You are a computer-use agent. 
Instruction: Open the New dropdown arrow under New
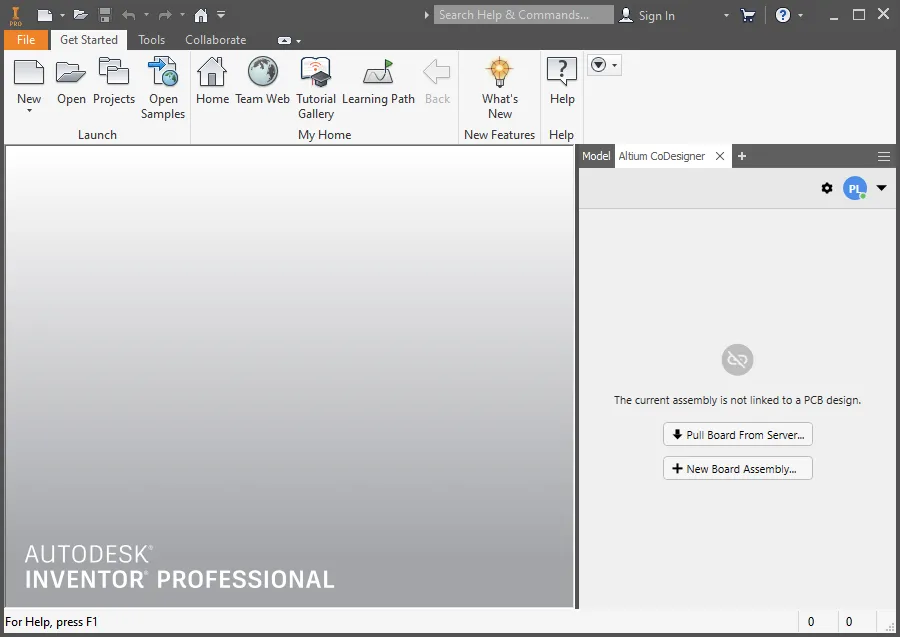click(x=29, y=111)
